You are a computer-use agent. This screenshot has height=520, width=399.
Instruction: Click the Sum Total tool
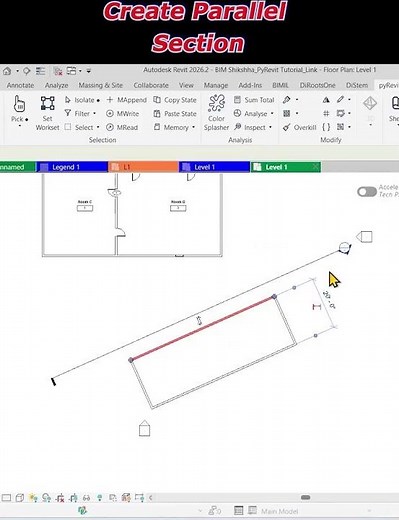point(254,100)
